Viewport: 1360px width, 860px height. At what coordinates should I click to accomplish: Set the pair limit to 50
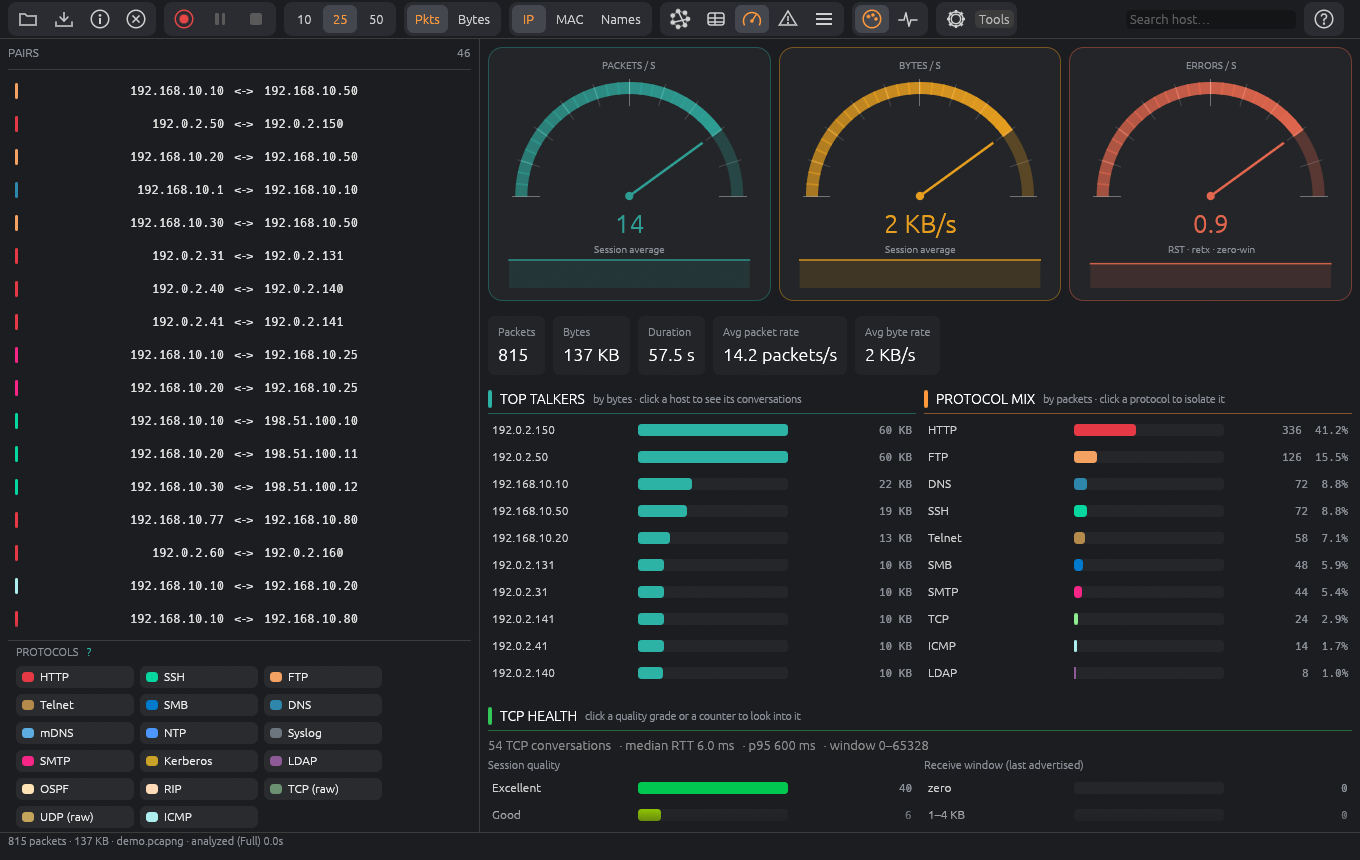pos(376,19)
